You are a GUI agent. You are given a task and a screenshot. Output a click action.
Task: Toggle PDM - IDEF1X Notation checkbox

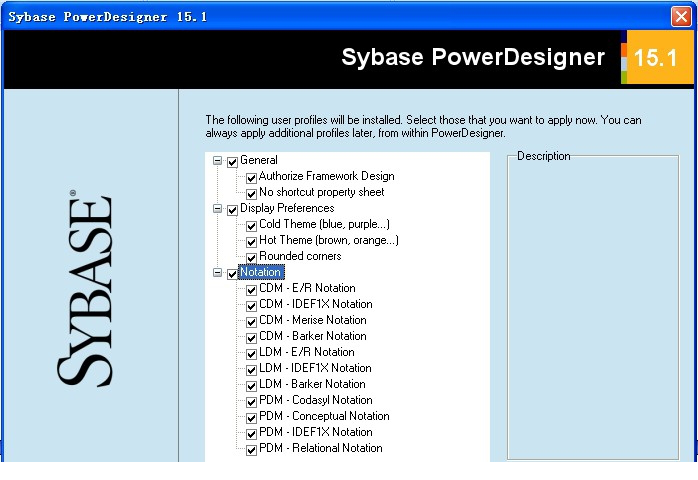(252, 434)
